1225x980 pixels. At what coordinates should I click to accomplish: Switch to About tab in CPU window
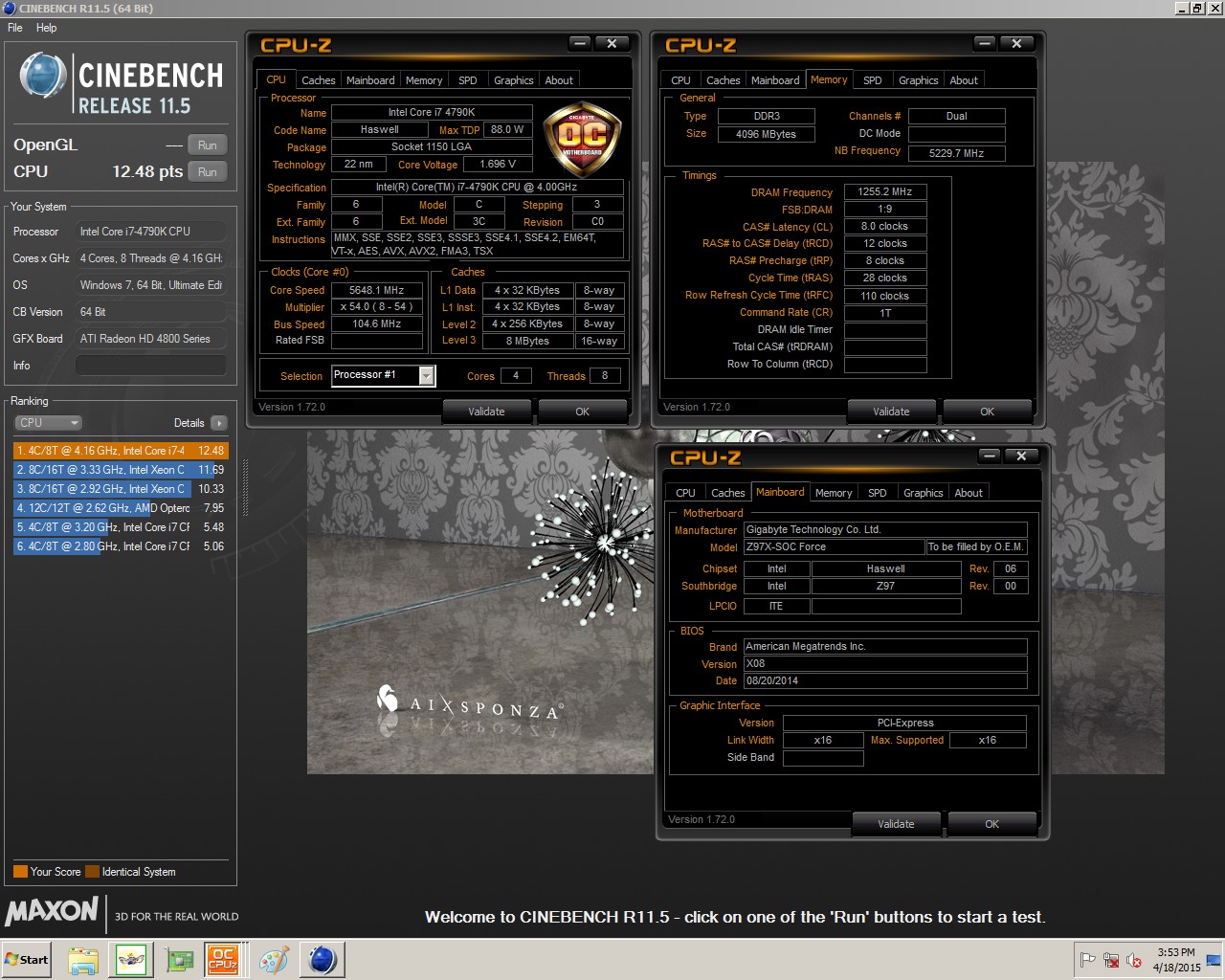(559, 80)
